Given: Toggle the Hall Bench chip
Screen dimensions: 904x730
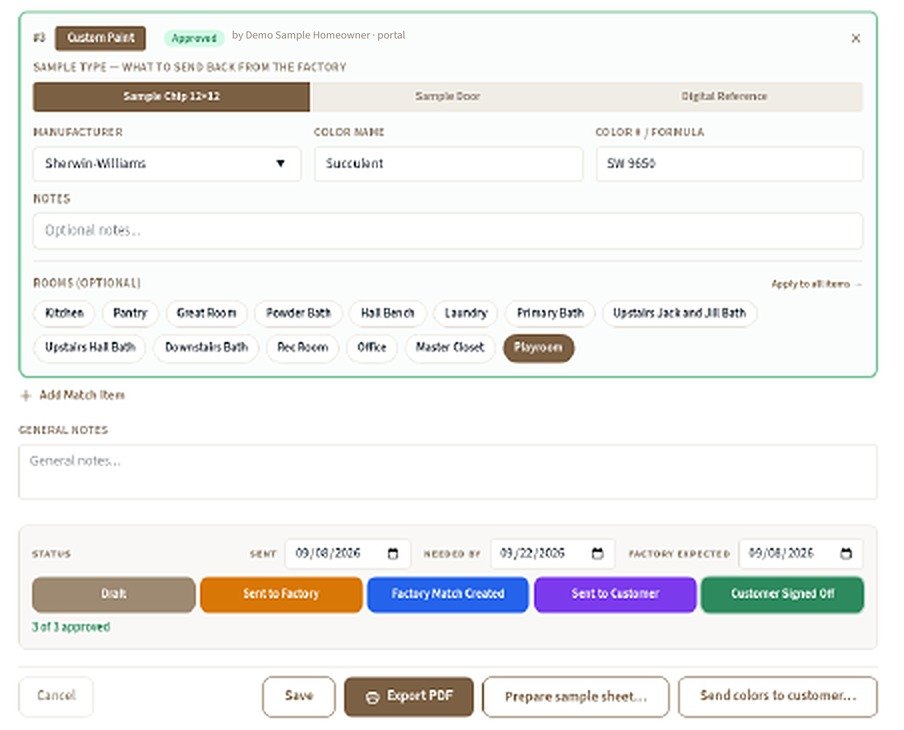Looking at the screenshot, I should click(387, 313).
